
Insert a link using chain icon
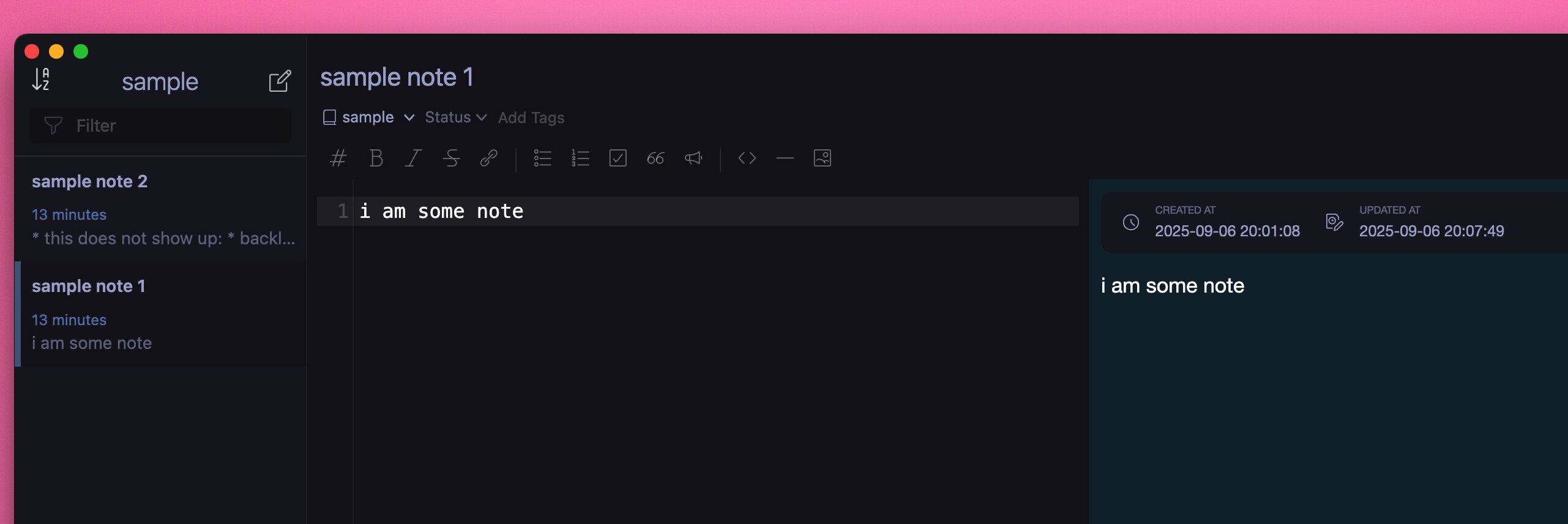pos(488,159)
